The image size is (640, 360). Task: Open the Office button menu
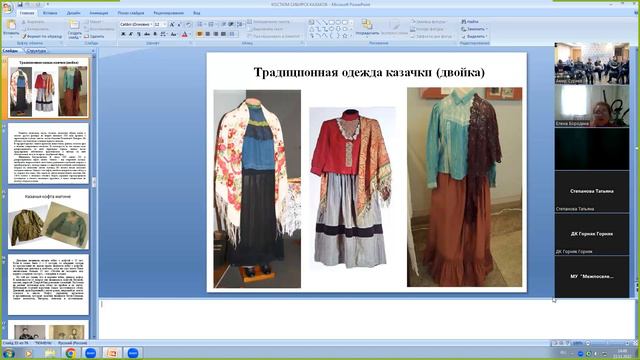[7, 8]
